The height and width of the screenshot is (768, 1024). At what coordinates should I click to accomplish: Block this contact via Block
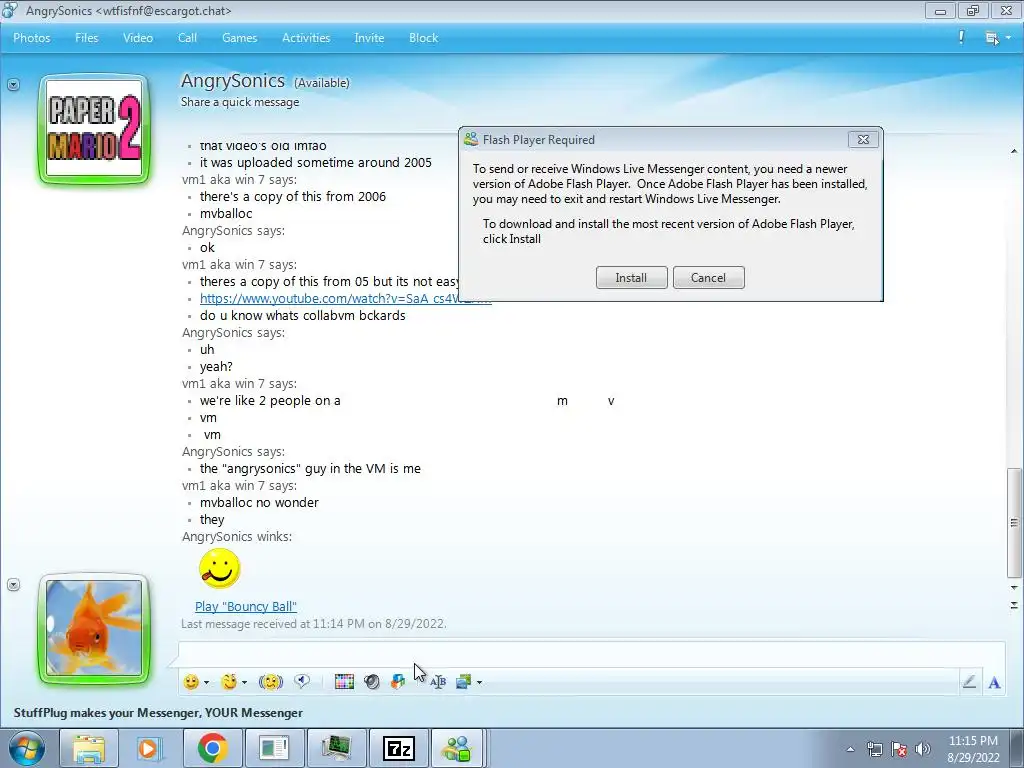tap(423, 38)
